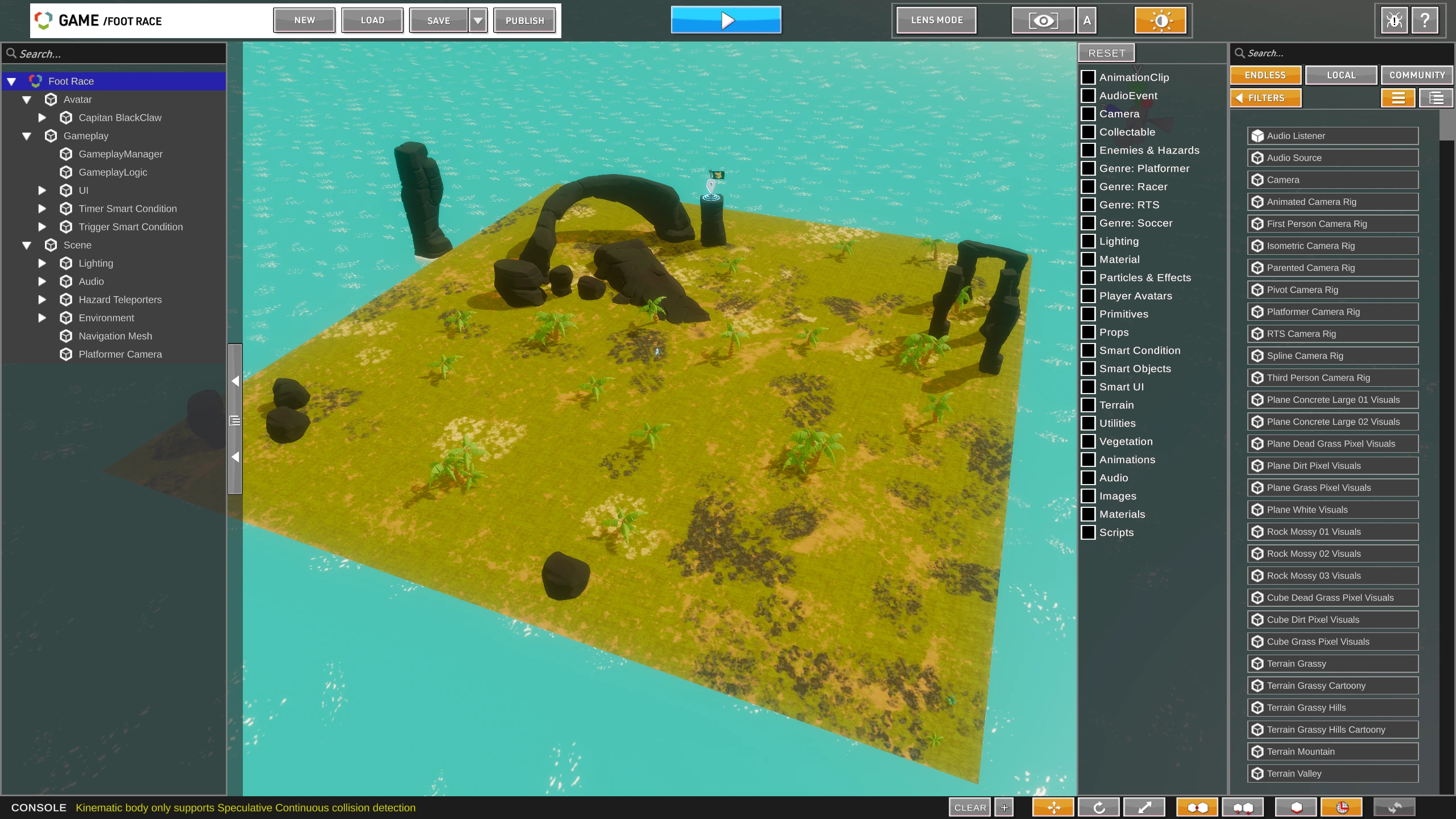Toggle the world space globe icon
Image resolution: width=1456 pixels, height=819 pixels.
1342,807
